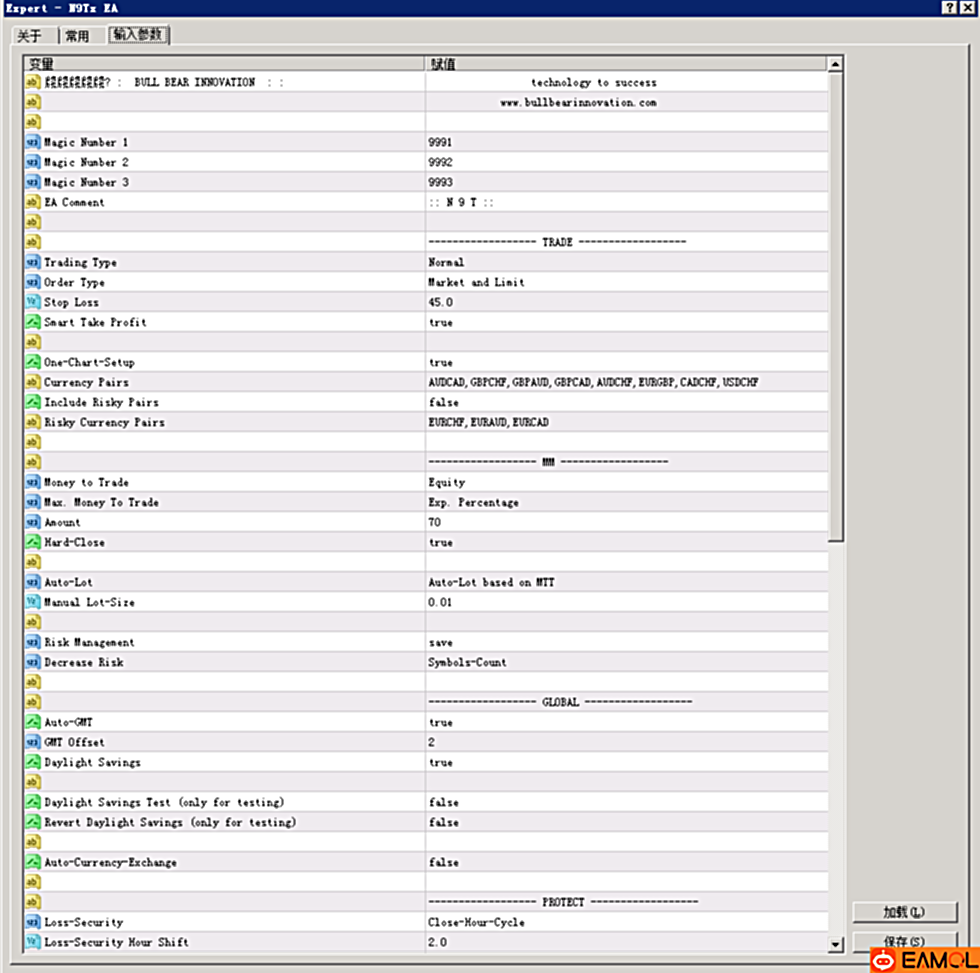Screen dimensions: 980x973
Task: Open the 关于 tab
Action: pos(29,36)
